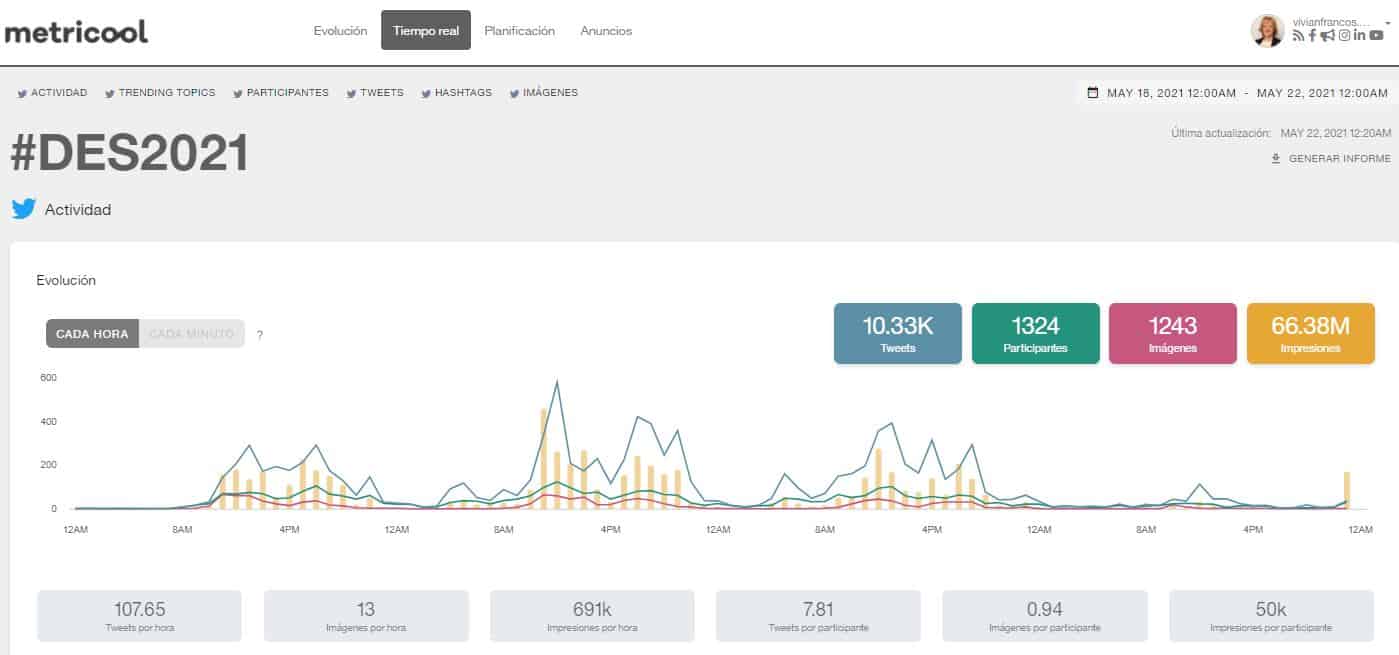Open the May 22, 2021 end date picker
The height and width of the screenshot is (655, 1399).
pyautogui.click(x=1322, y=93)
